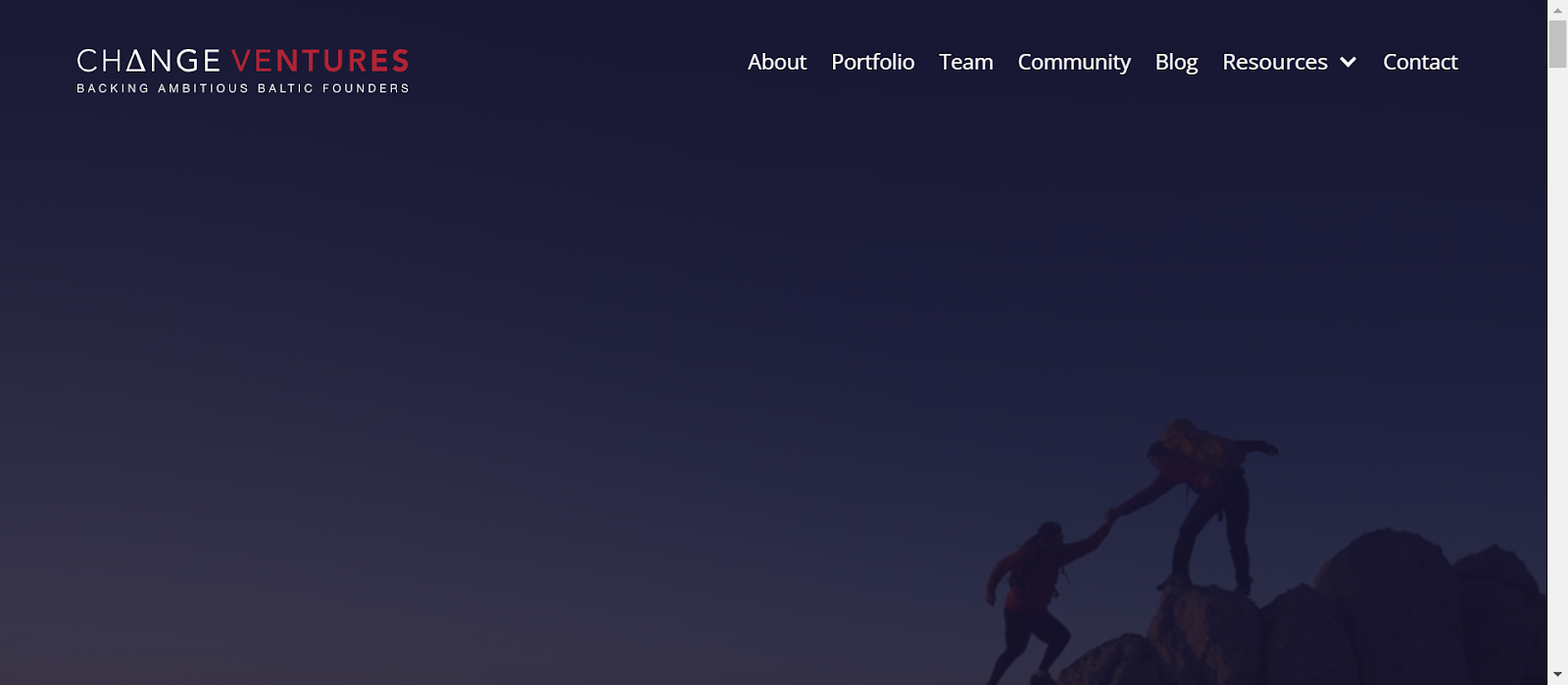This screenshot has height=685, width=1568.
Task: Visit the Community page
Action: pyautogui.click(x=1074, y=63)
